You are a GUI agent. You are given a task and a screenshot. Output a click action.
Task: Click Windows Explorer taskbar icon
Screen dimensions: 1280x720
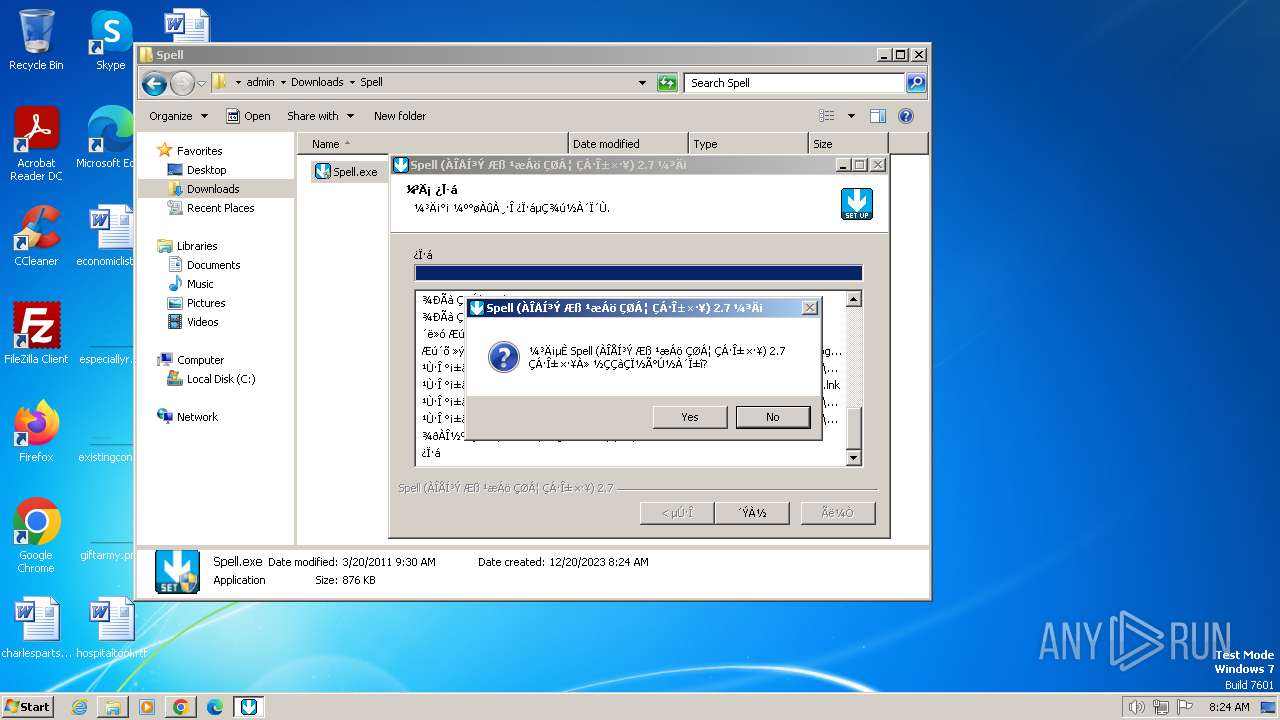point(113,707)
